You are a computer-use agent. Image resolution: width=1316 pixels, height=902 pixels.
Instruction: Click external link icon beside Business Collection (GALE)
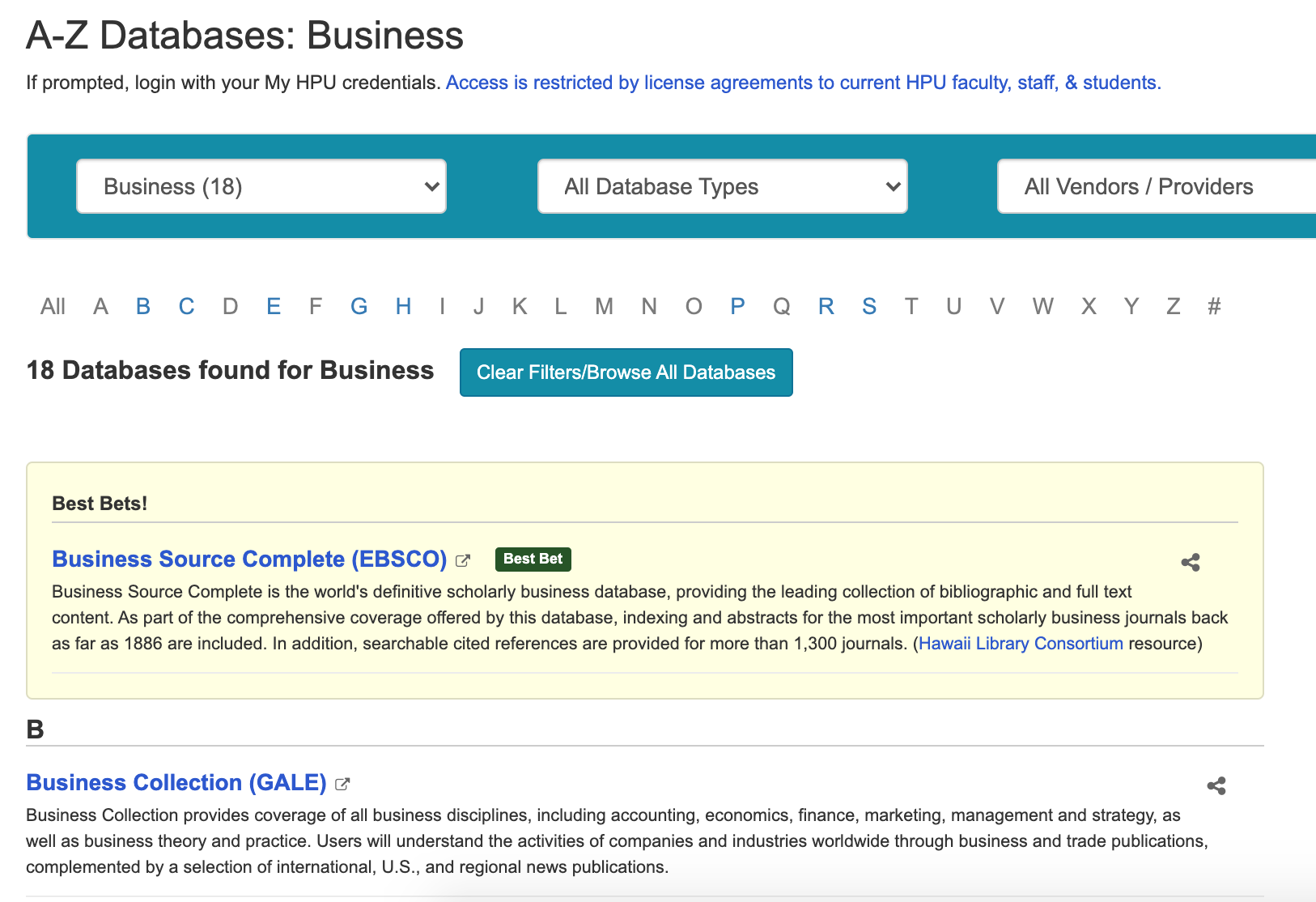click(x=342, y=784)
